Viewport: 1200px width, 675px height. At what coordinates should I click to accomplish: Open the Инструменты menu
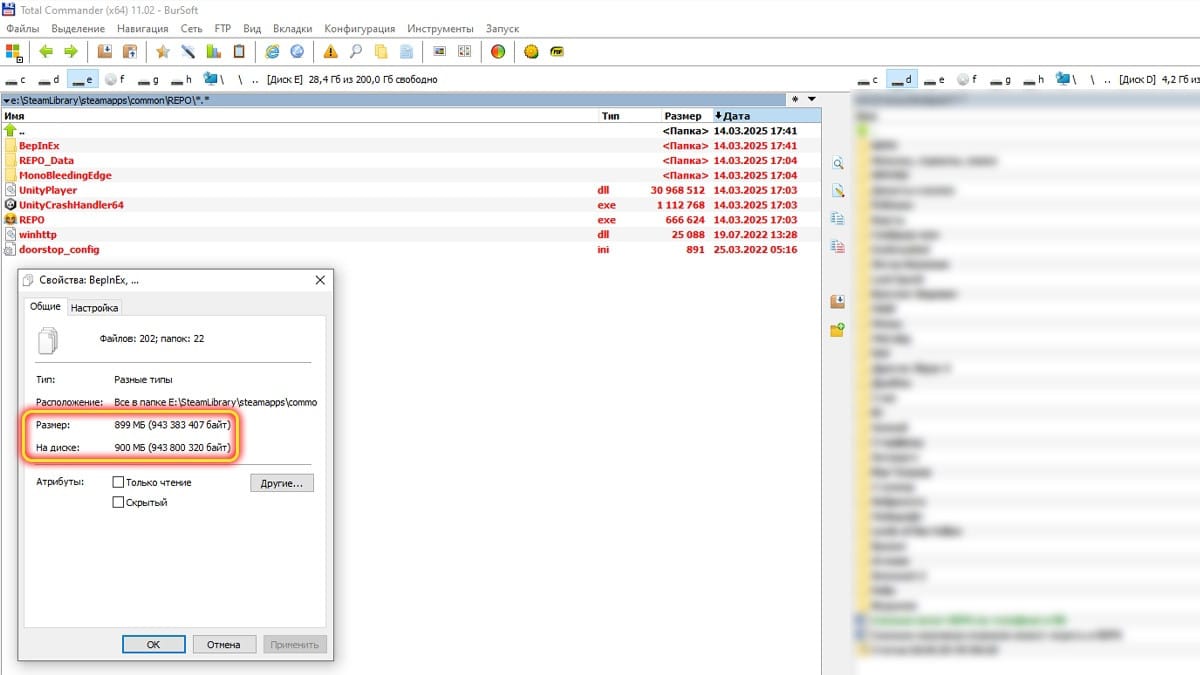(440, 29)
